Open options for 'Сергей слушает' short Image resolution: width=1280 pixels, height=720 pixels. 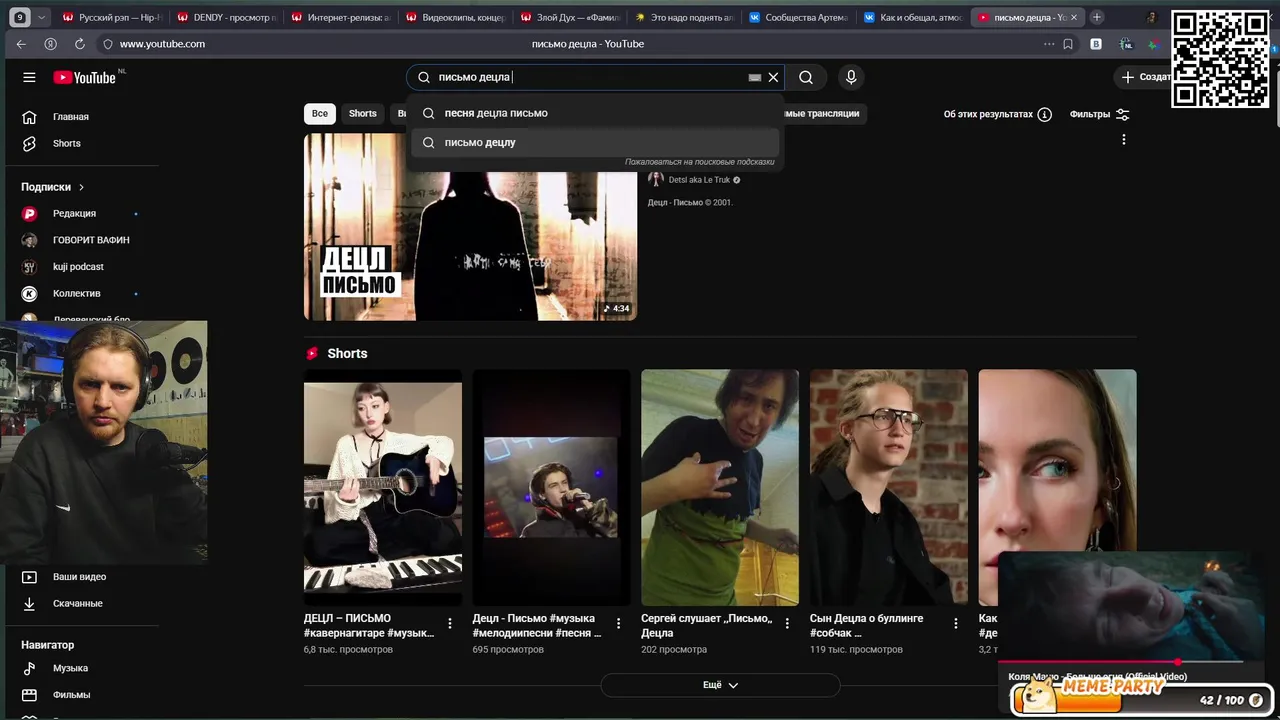pos(787,623)
